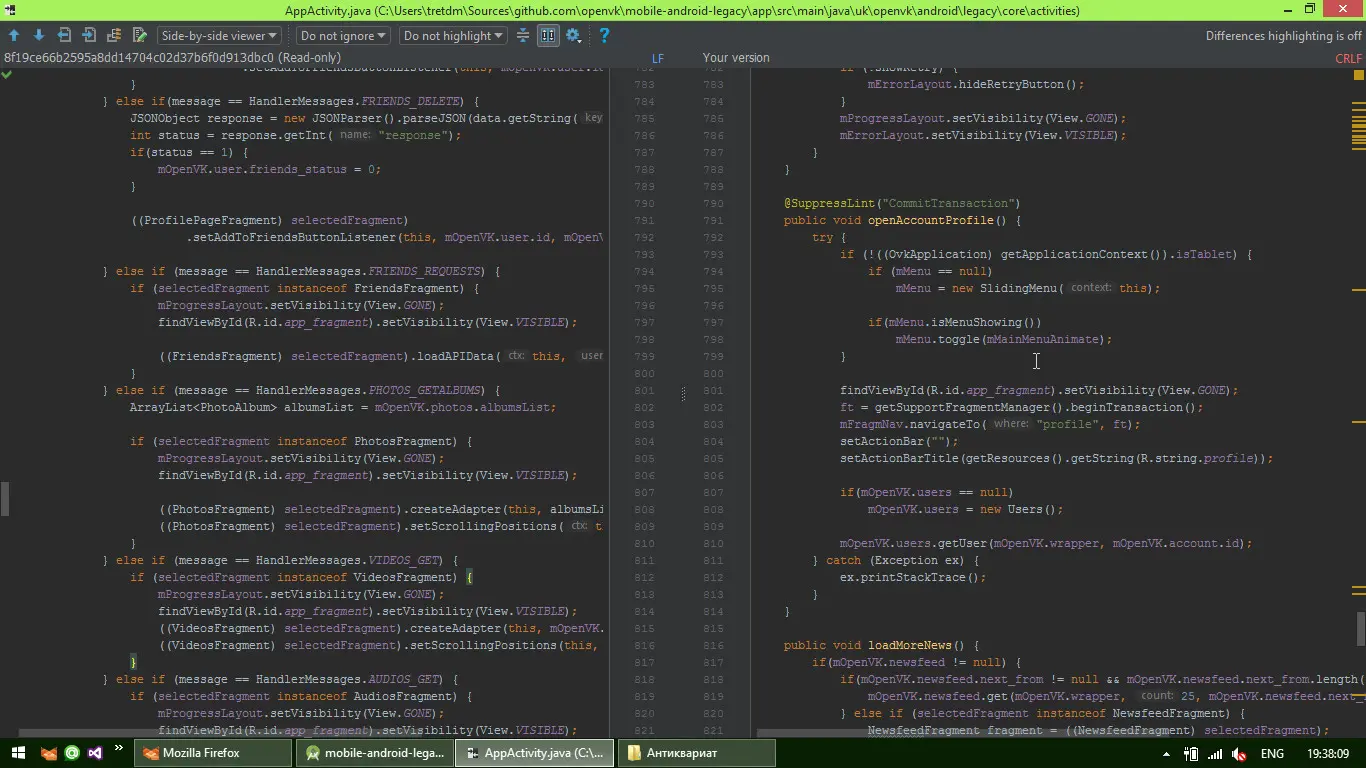This screenshot has width=1366, height=768.
Task: Click the compare previous file icon
Action: (x=64, y=35)
